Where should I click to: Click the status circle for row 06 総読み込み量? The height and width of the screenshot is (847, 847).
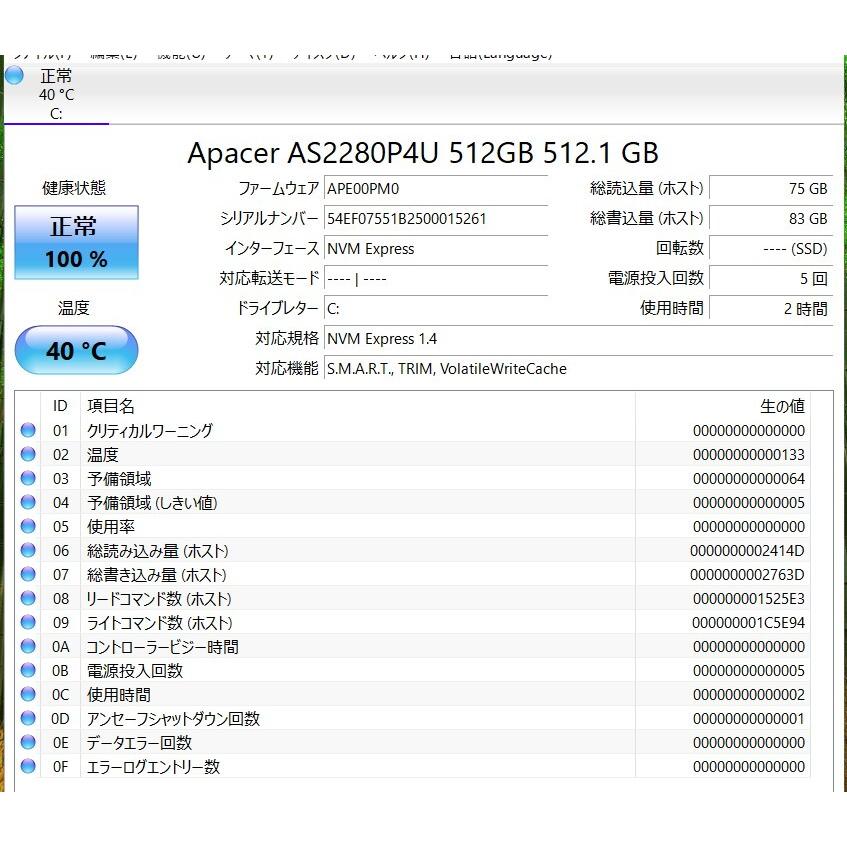pos(28,550)
